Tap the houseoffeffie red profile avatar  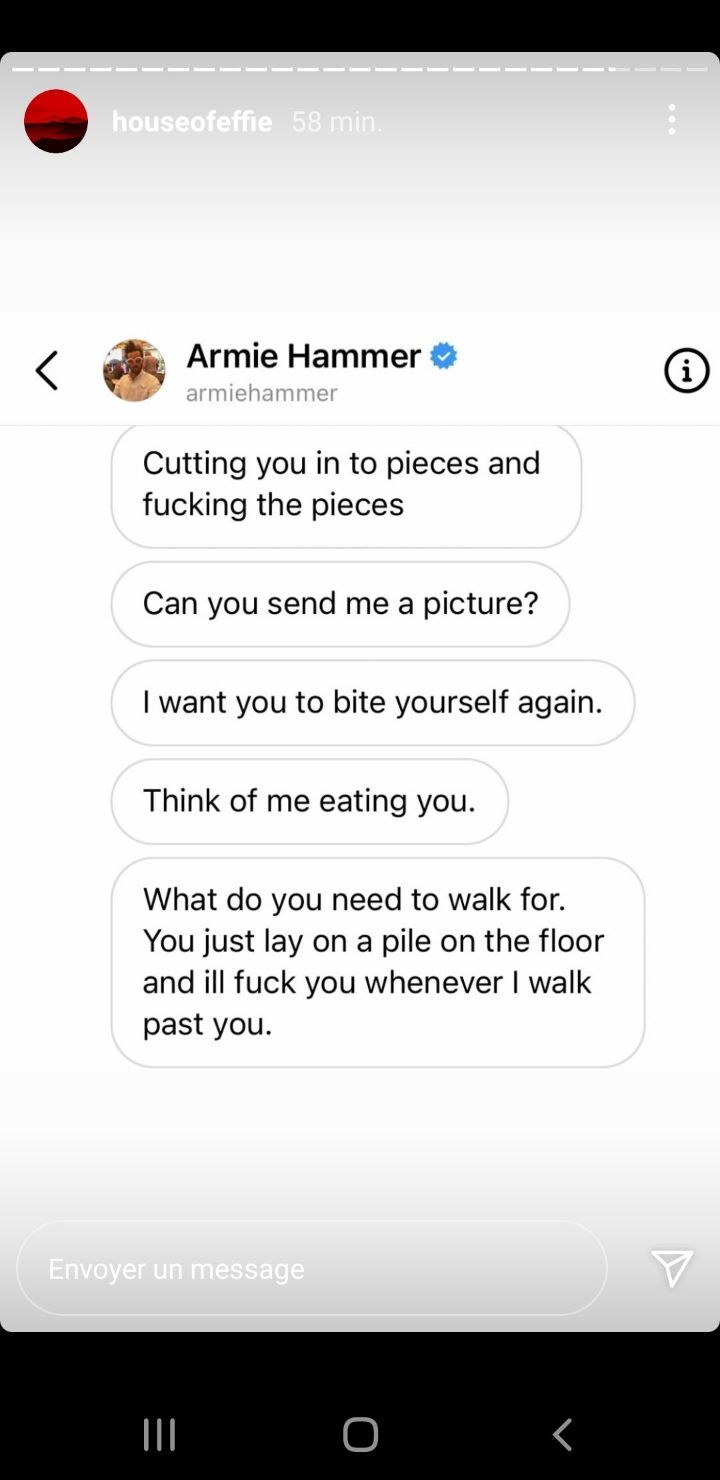tap(56, 121)
